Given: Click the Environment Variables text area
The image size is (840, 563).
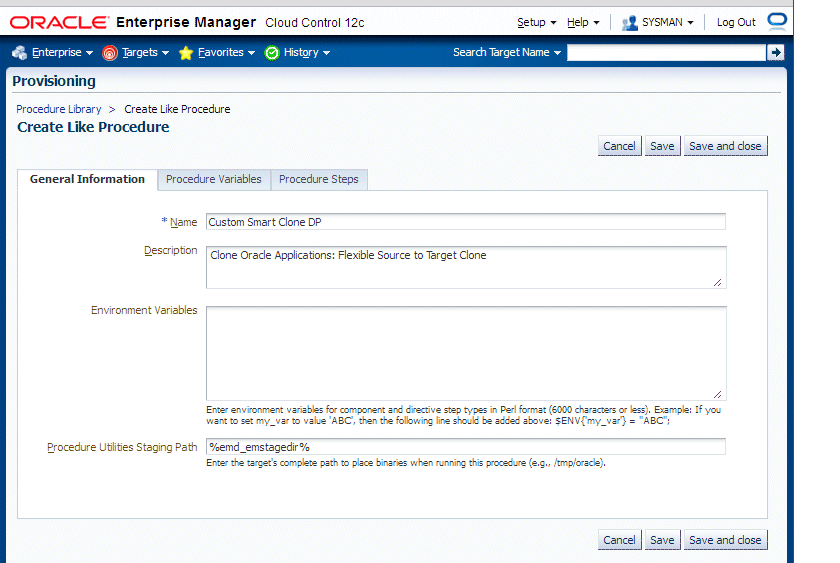Looking at the screenshot, I should pos(466,353).
